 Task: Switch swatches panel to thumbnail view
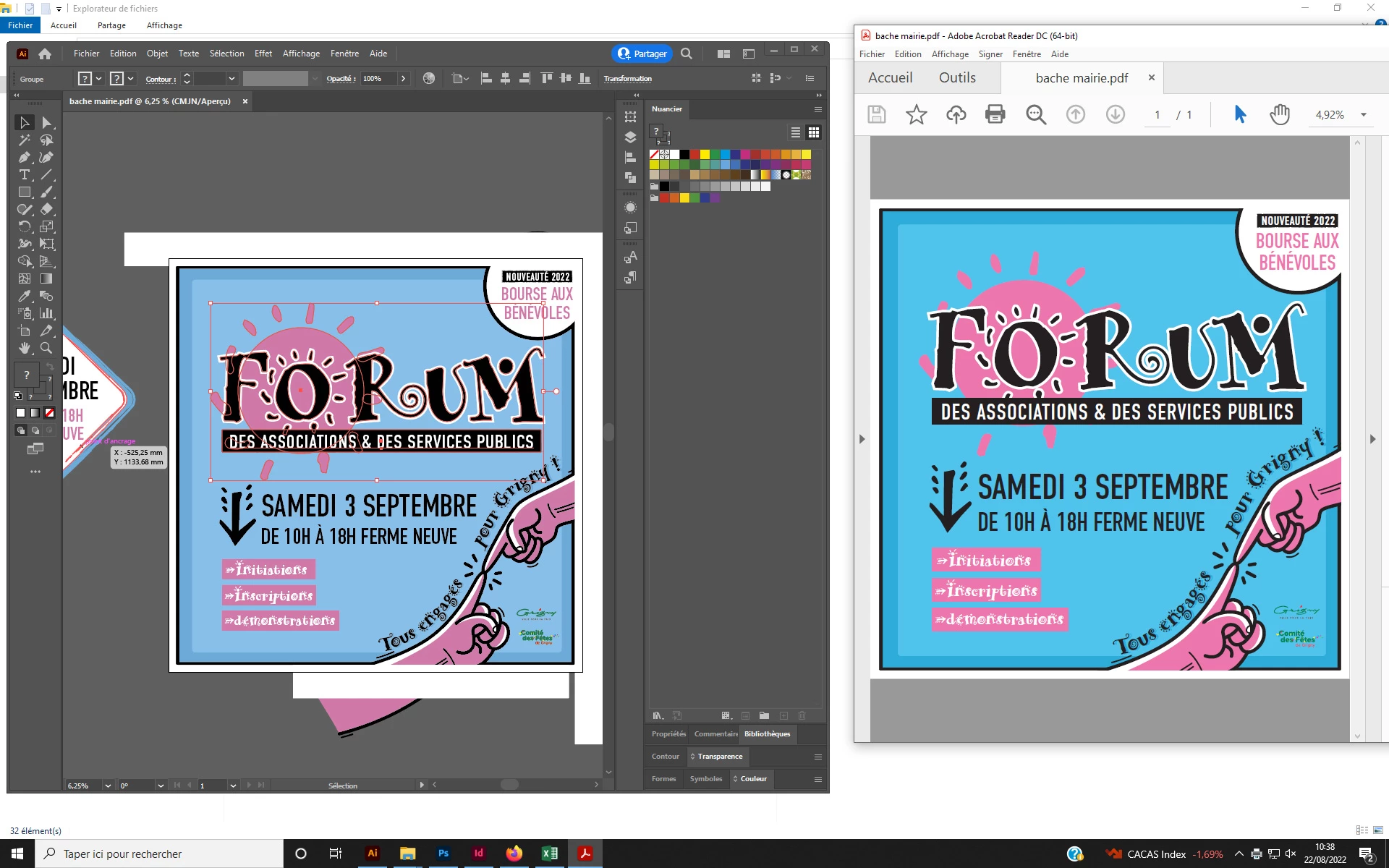814,132
